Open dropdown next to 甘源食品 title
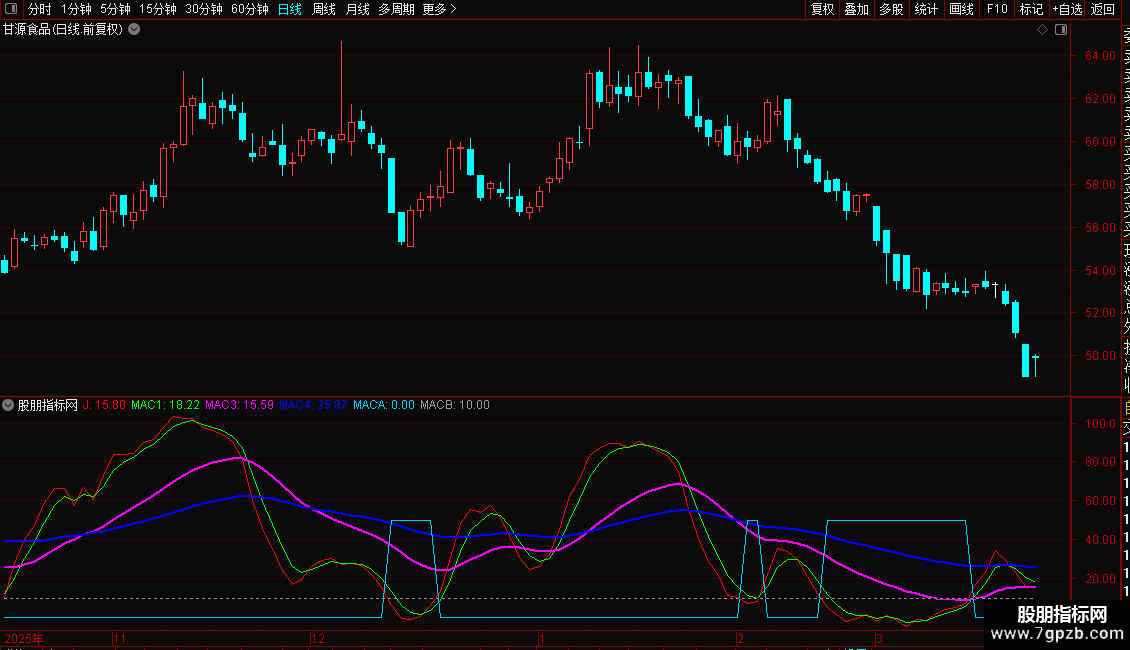 click(x=134, y=30)
